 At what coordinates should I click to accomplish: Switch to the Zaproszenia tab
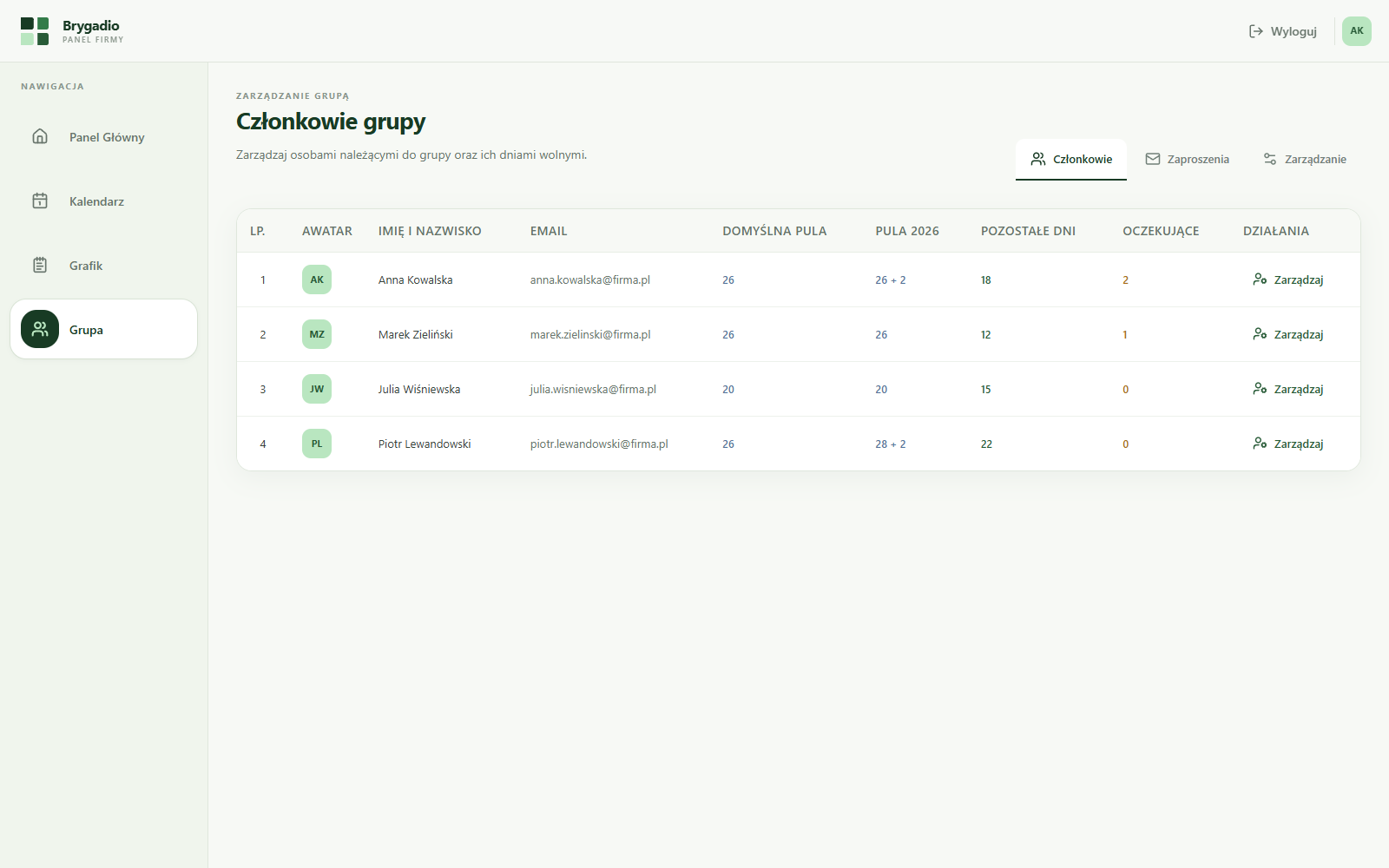(1187, 160)
